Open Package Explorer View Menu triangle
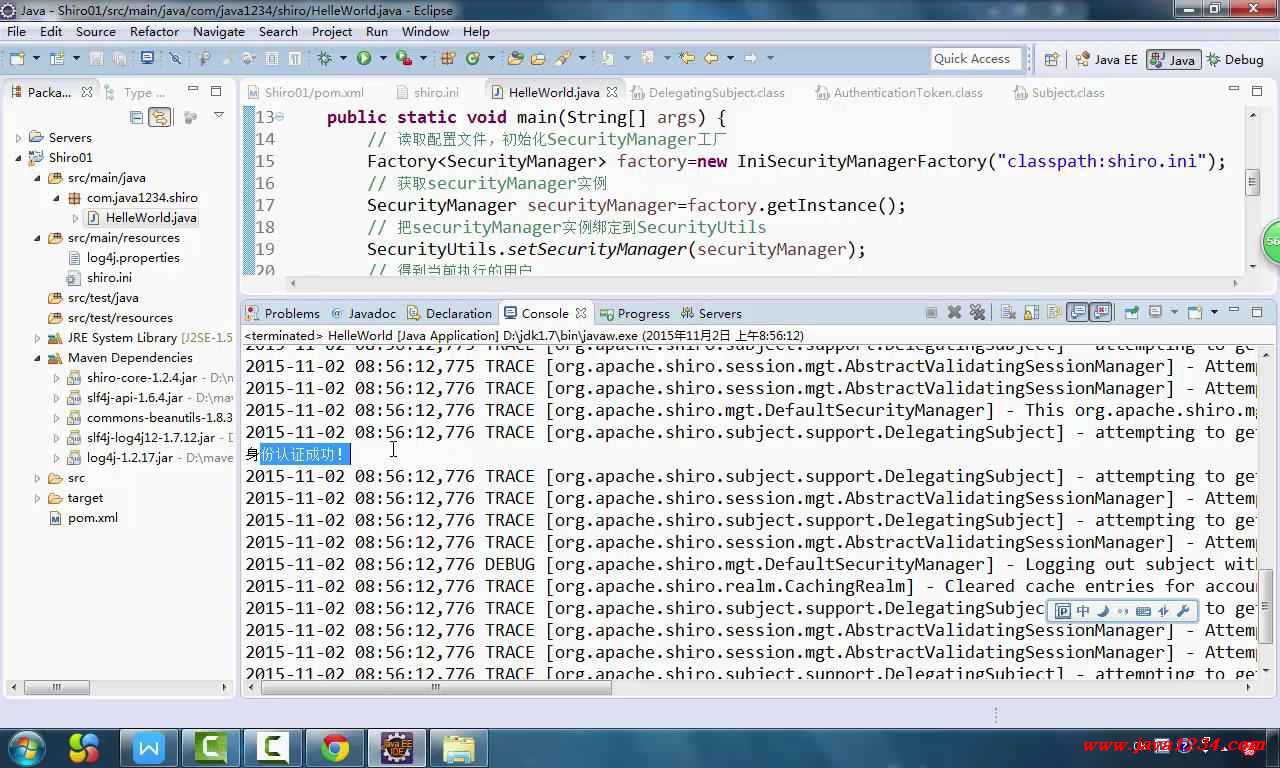 click(219, 116)
